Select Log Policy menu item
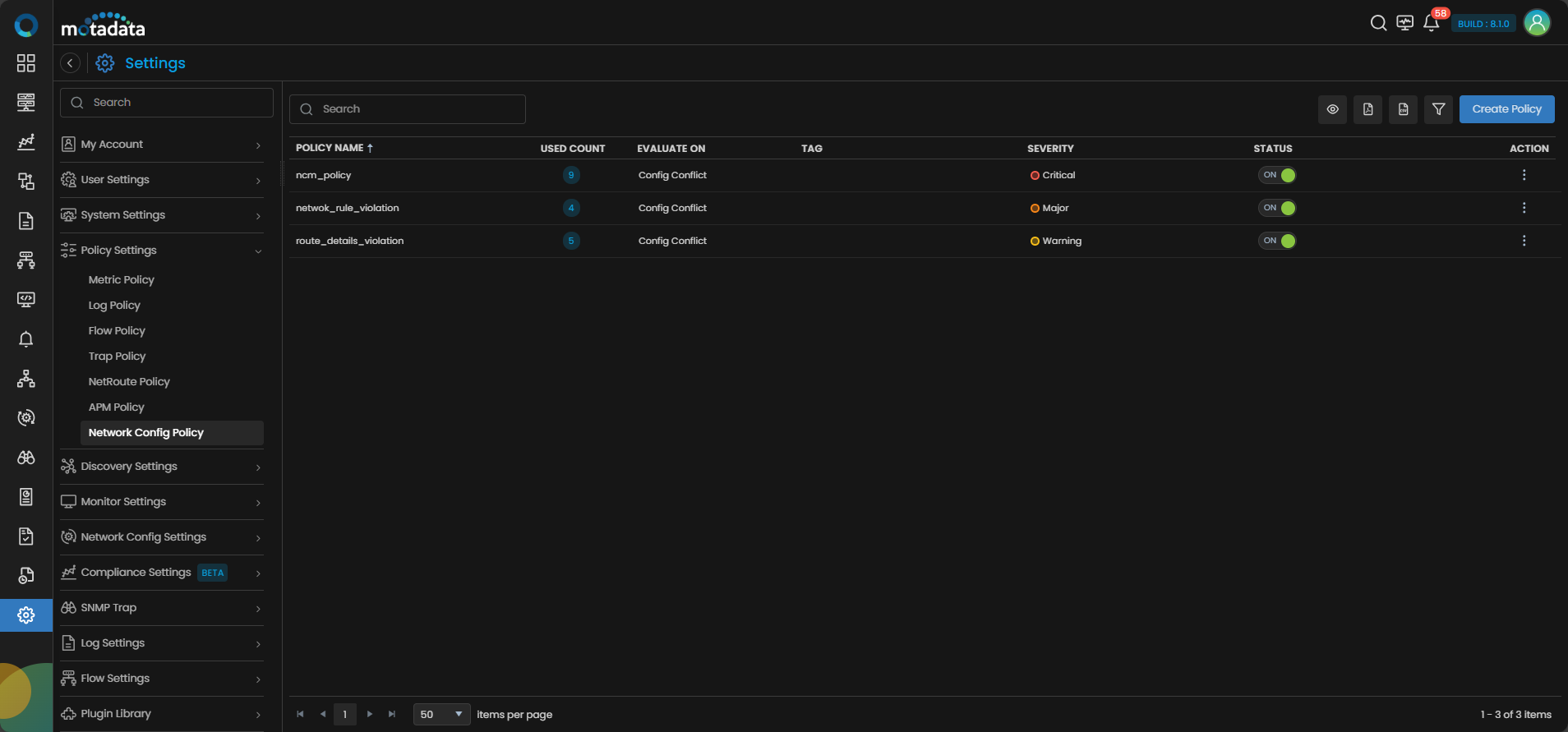The width and height of the screenshot is (1568, 732). click(114, 306)
